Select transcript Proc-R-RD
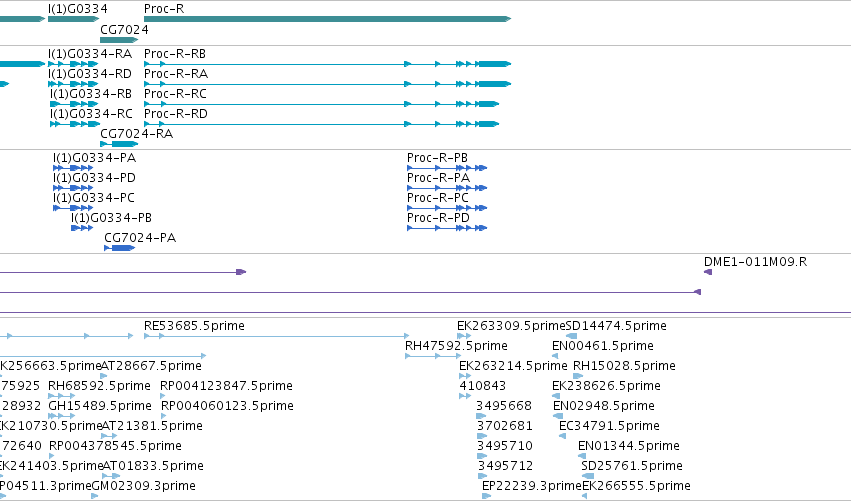 point(321,124)
